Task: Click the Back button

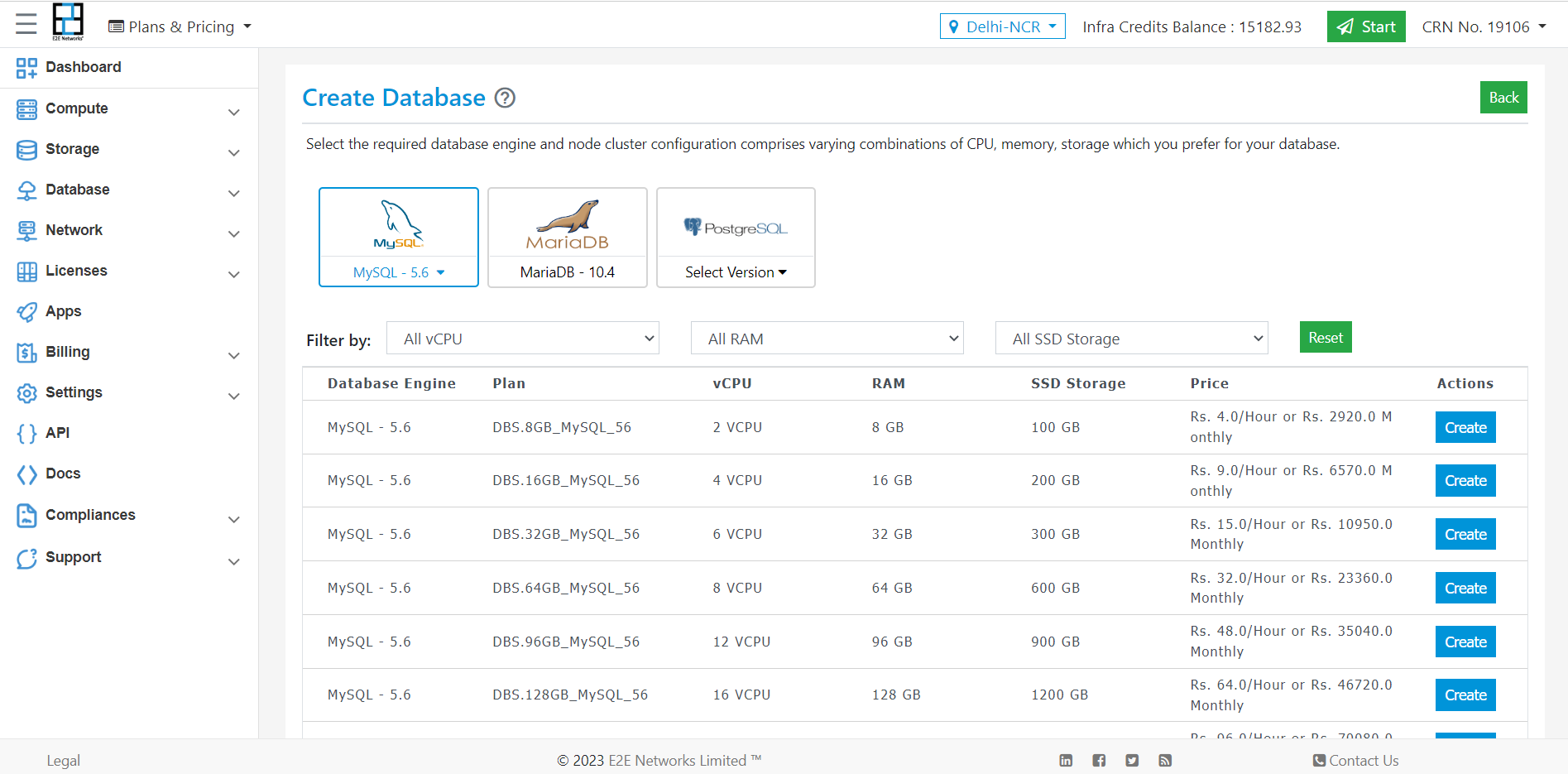Action: pos(1503,98)
